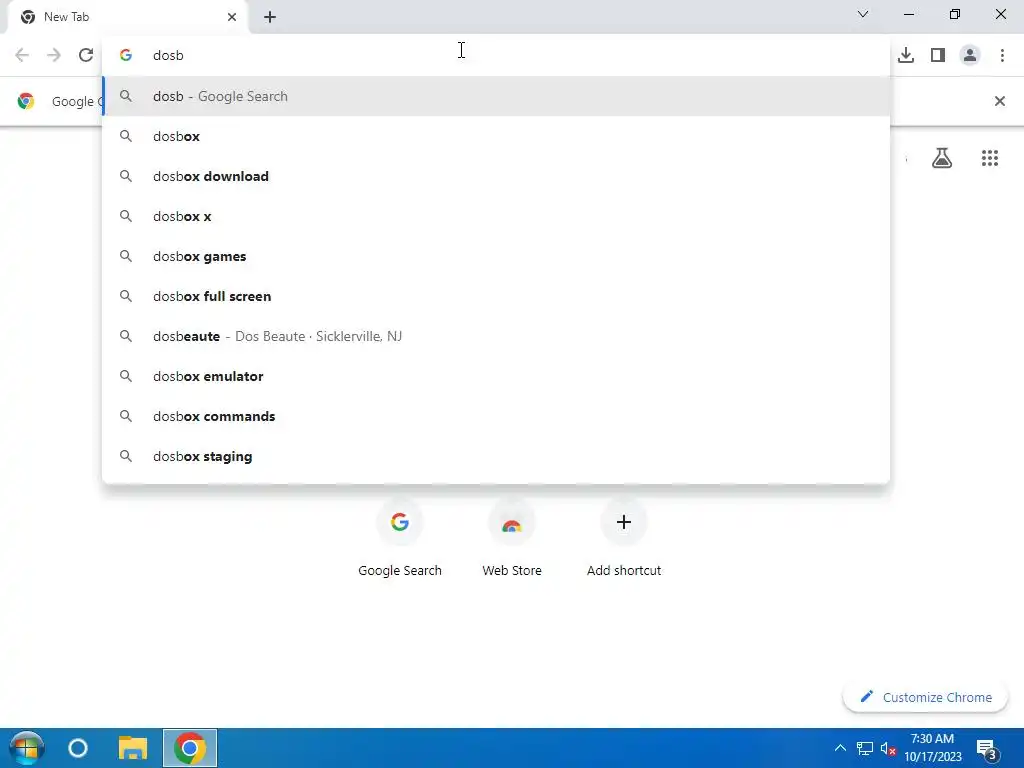This screenshot has width=1024, height=768.
Task: Open File Explorer from the taskbar
Action: pos(133,748)
